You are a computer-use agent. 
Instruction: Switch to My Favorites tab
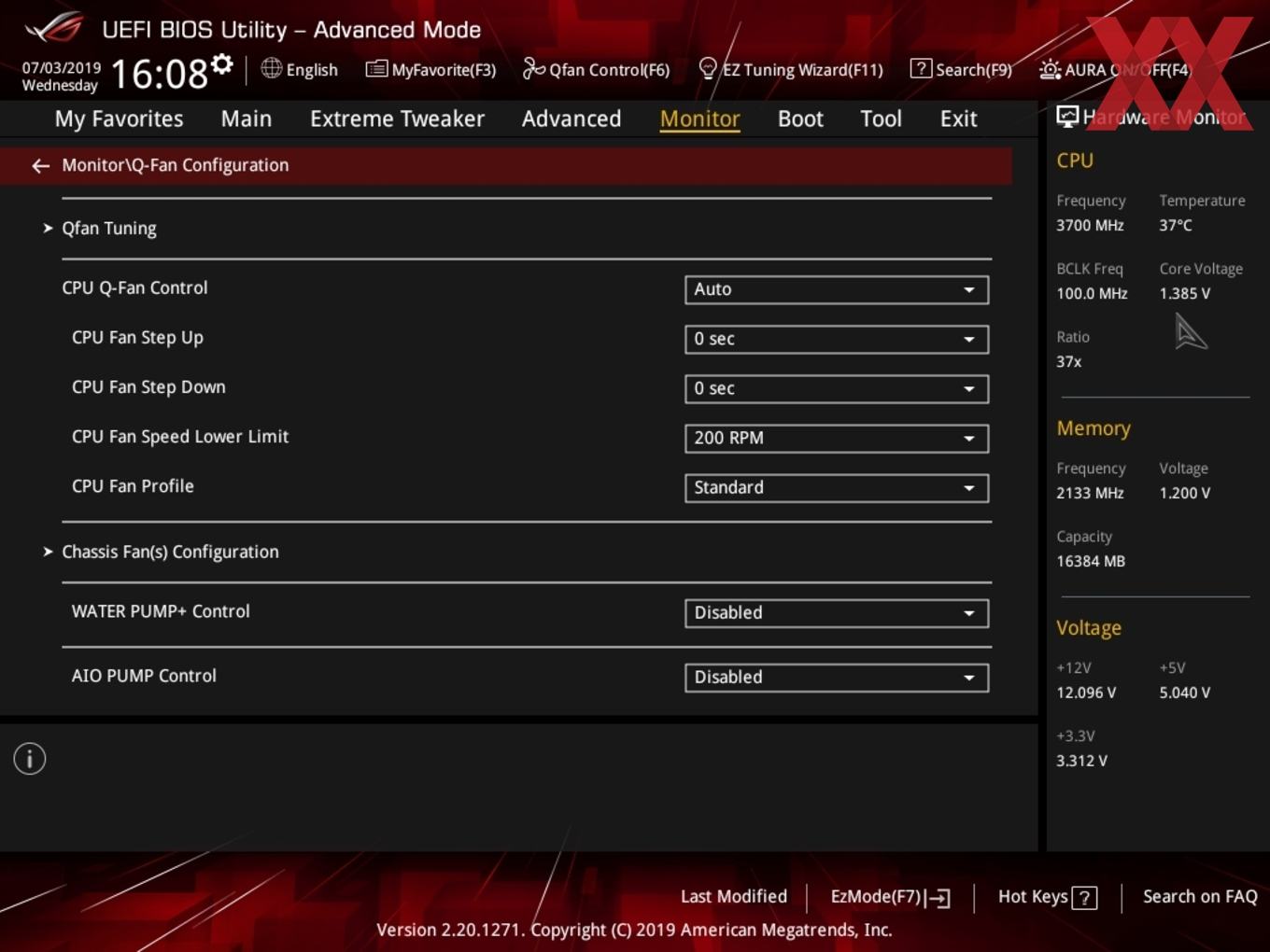(x=119, y=119)
